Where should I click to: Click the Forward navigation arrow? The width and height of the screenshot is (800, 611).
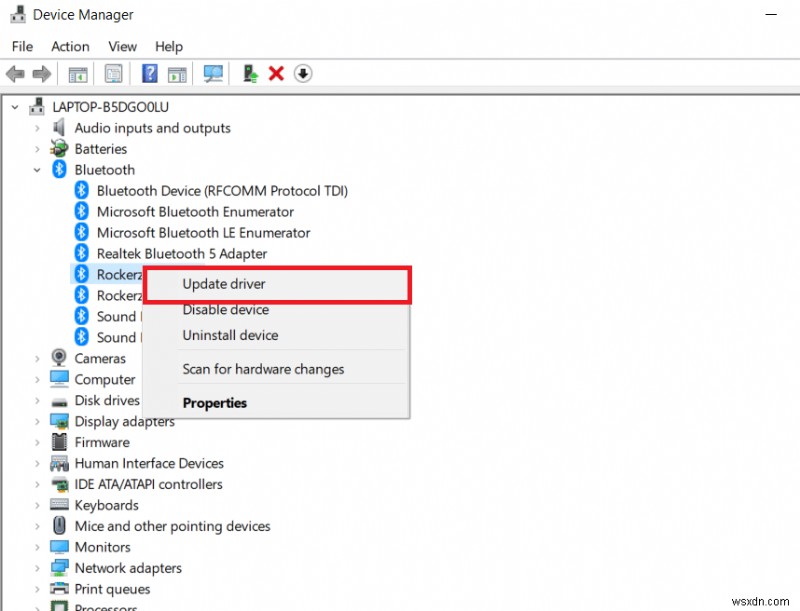pyautogui.click(x=40, y=73)
